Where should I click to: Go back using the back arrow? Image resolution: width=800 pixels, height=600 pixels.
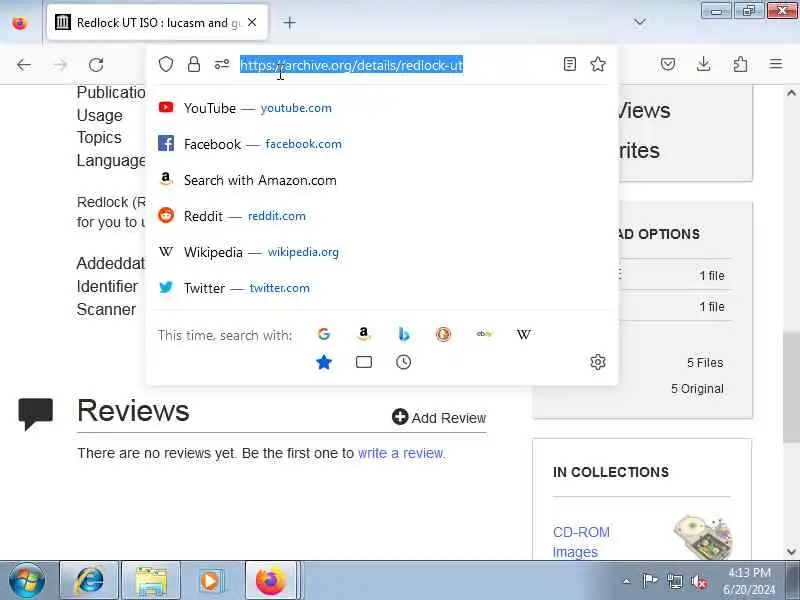coord(24,65)
